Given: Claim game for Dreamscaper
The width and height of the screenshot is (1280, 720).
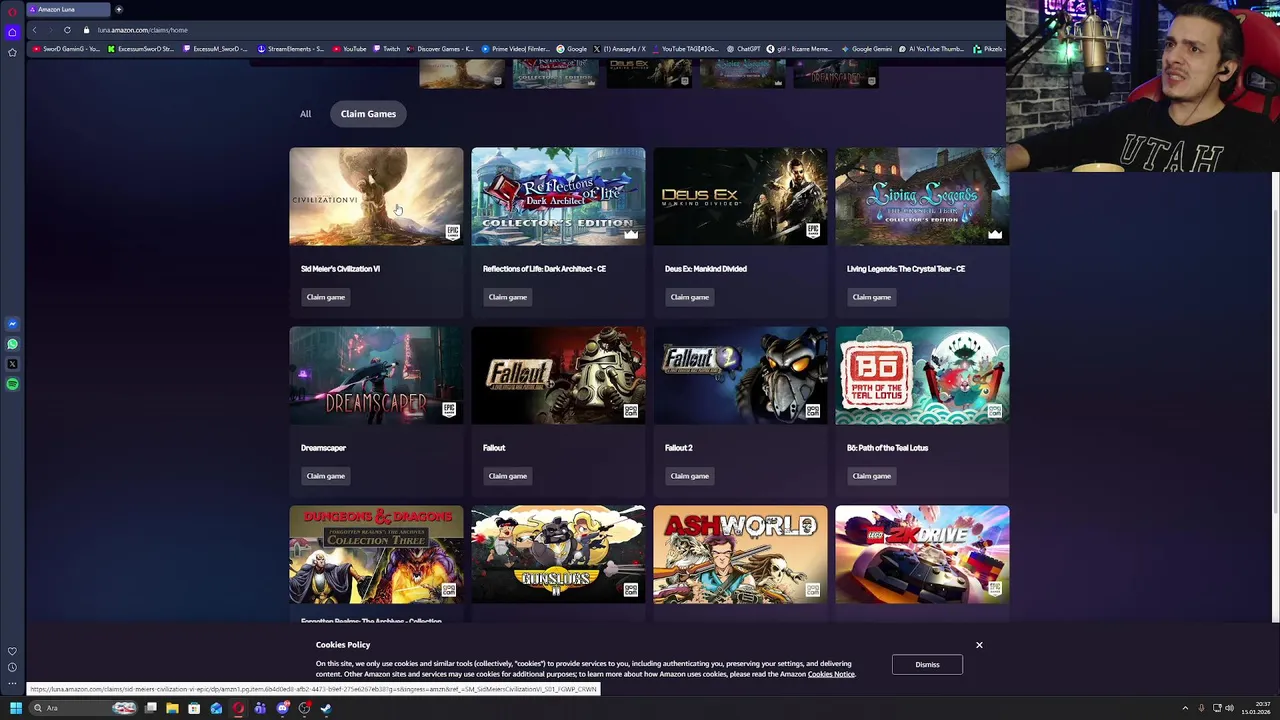Looking at the screenshot, I should coord(325,476).
